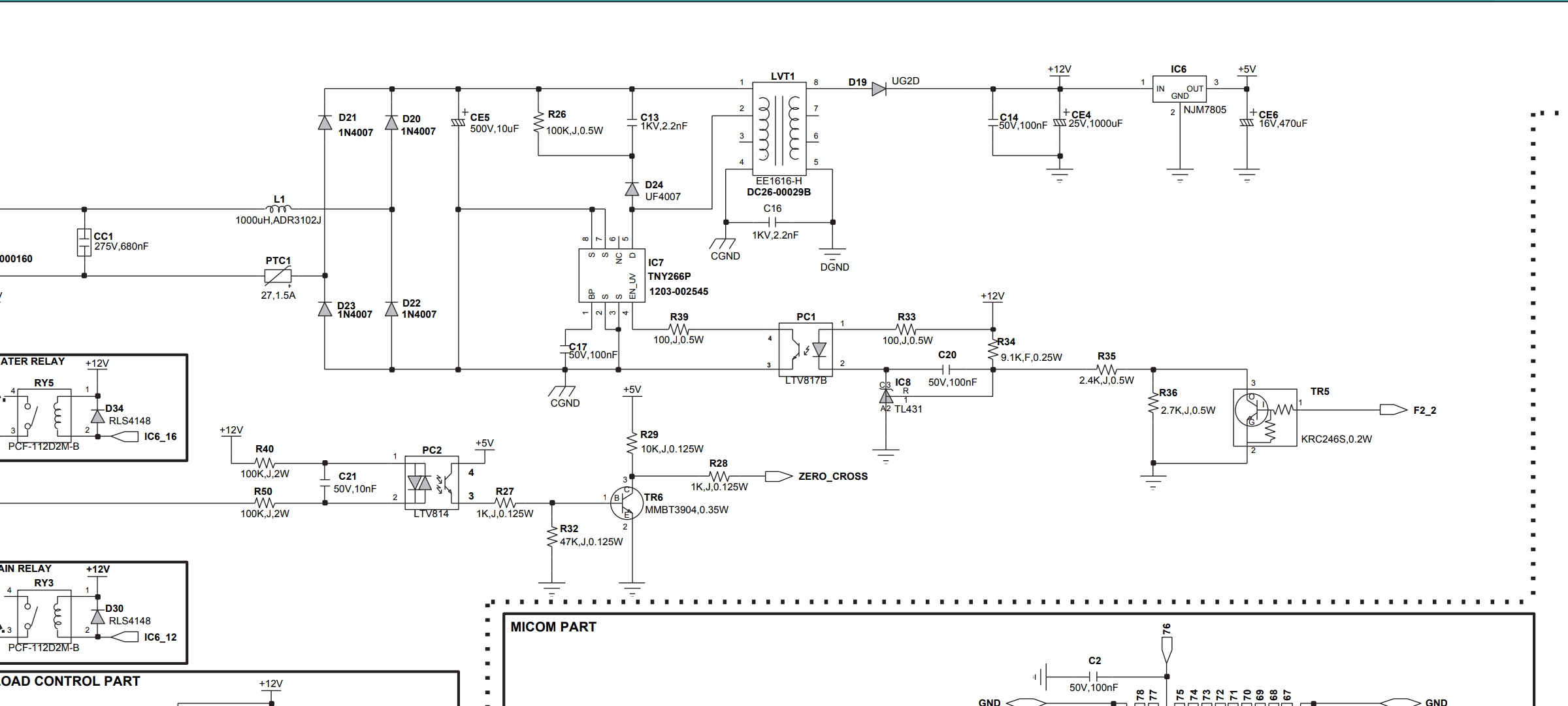This screenshot has height=706, width=1568.
Task: Click the PC2 LTV814 optocoupler
Action: coord(431,482)
